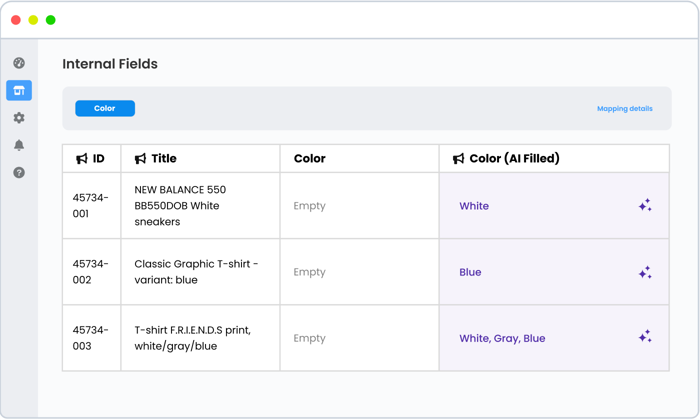
Task: Select product ID 45734-003 cell
Action: [90, 338]
